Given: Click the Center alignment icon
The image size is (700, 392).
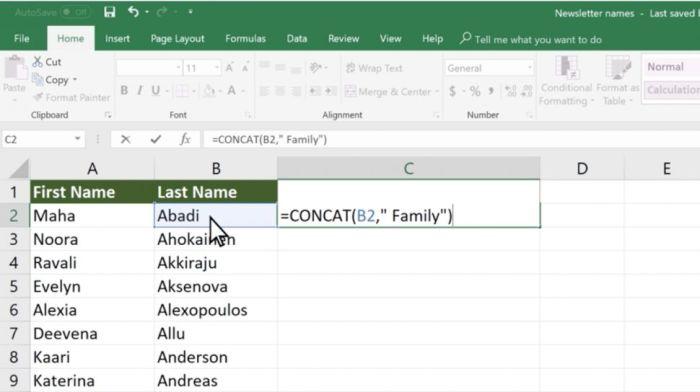Looking at the screenshot, I should (280, 91).
